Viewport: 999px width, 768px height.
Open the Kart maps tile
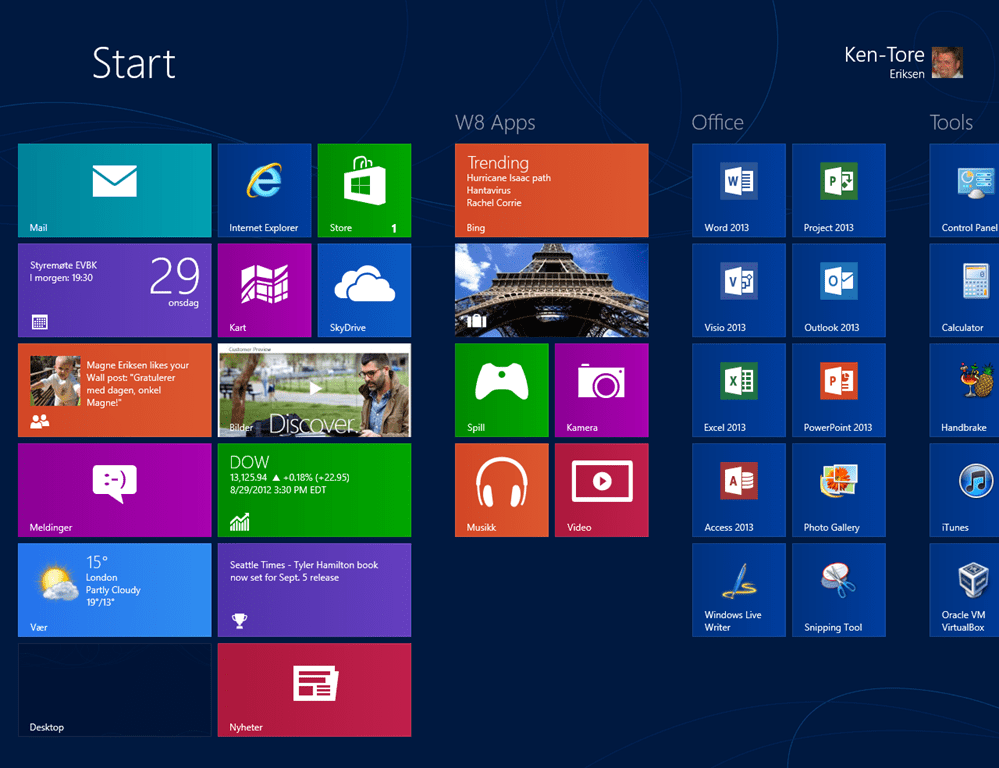pos(264,290)
